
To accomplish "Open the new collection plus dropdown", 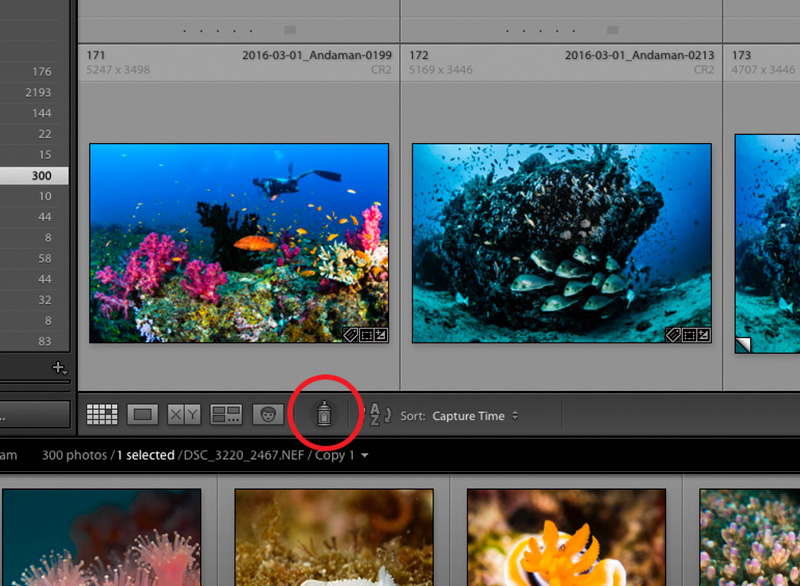I will (58, 369).
